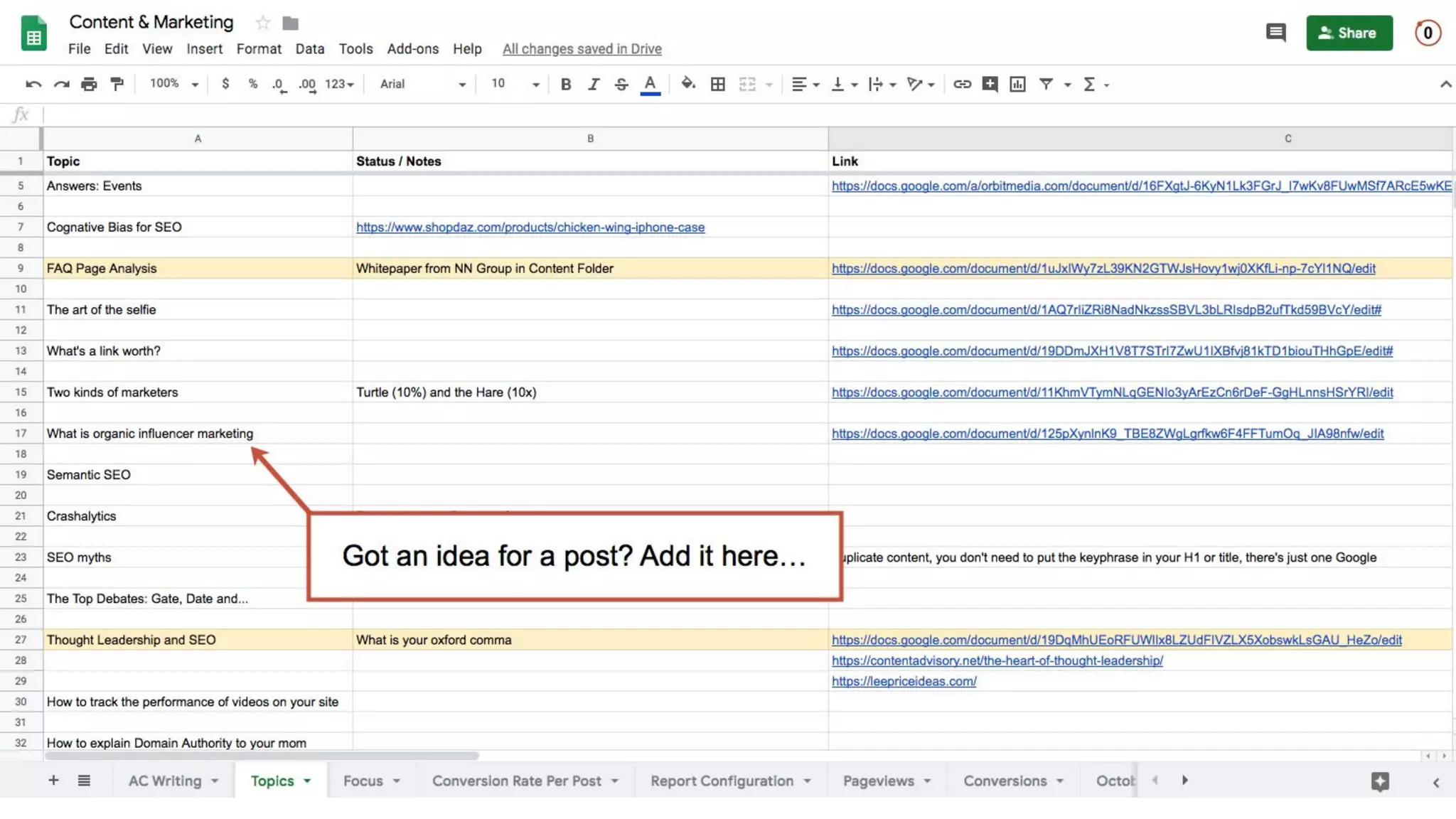Click the print icon in toolbar
Image resolution: width=1456 pixels, height=819 pixels.
click(x=89, y=85)
